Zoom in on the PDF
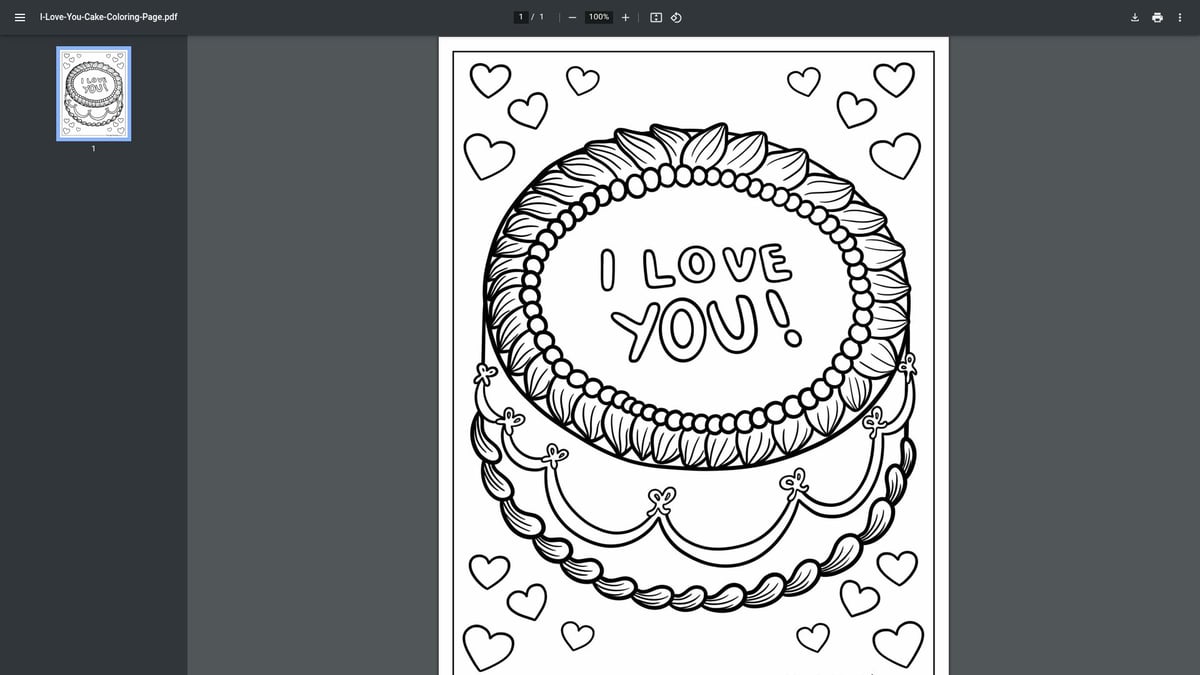 [x=625, y=17]
